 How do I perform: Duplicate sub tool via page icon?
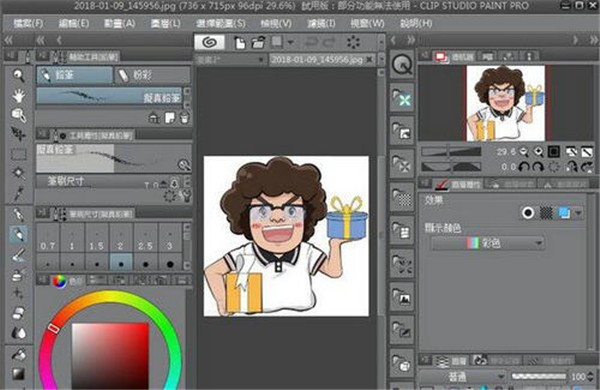(x=170, y=118)
